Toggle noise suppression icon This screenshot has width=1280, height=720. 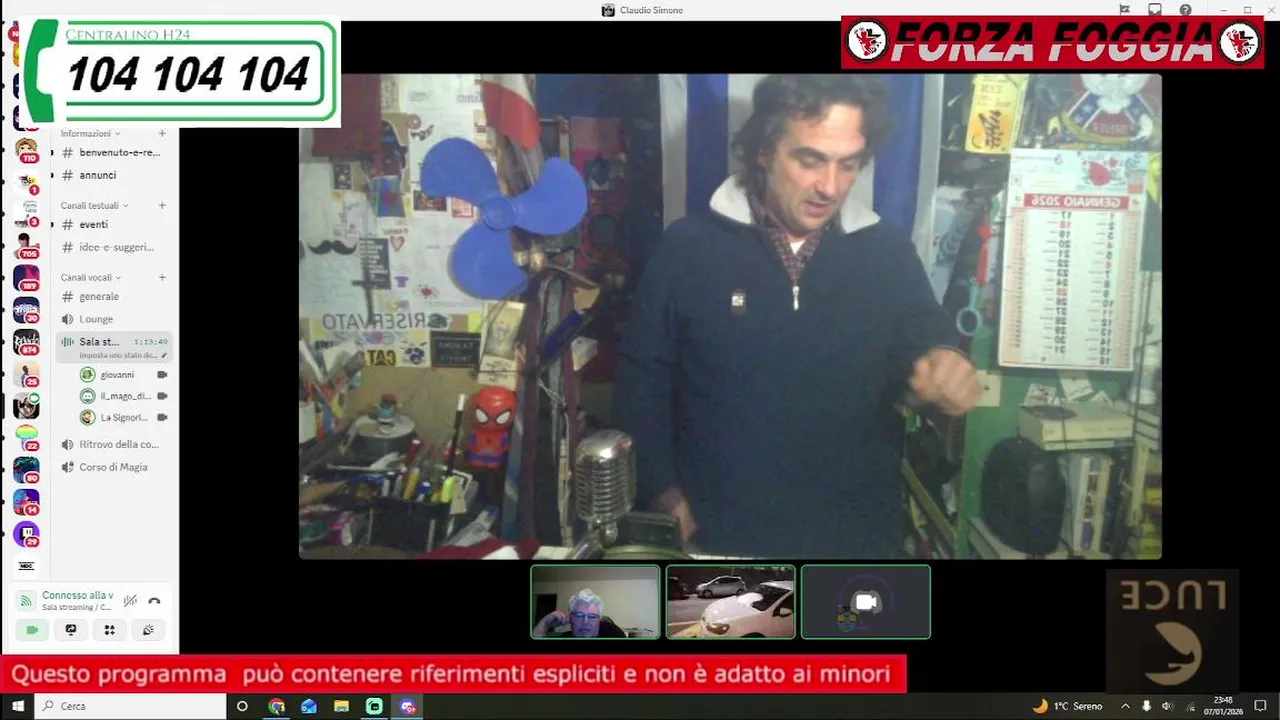click(130, 601)
